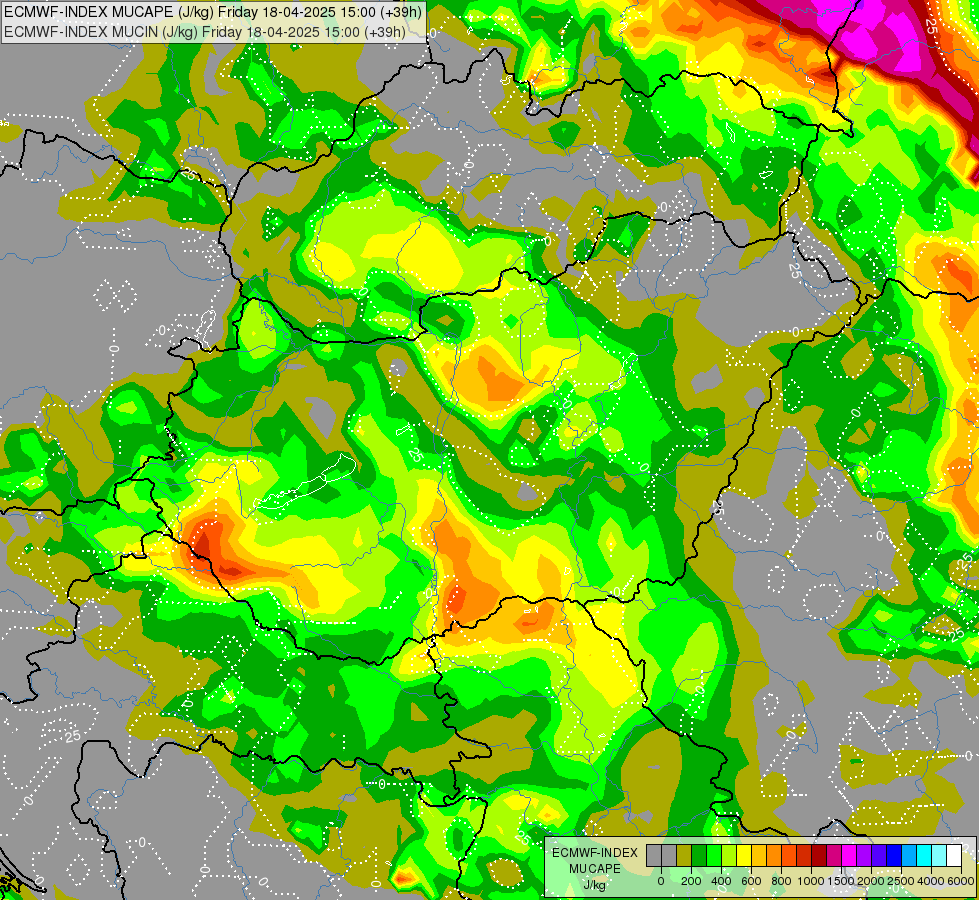Click the legend scale value 2000

click(x=871, y=881)
